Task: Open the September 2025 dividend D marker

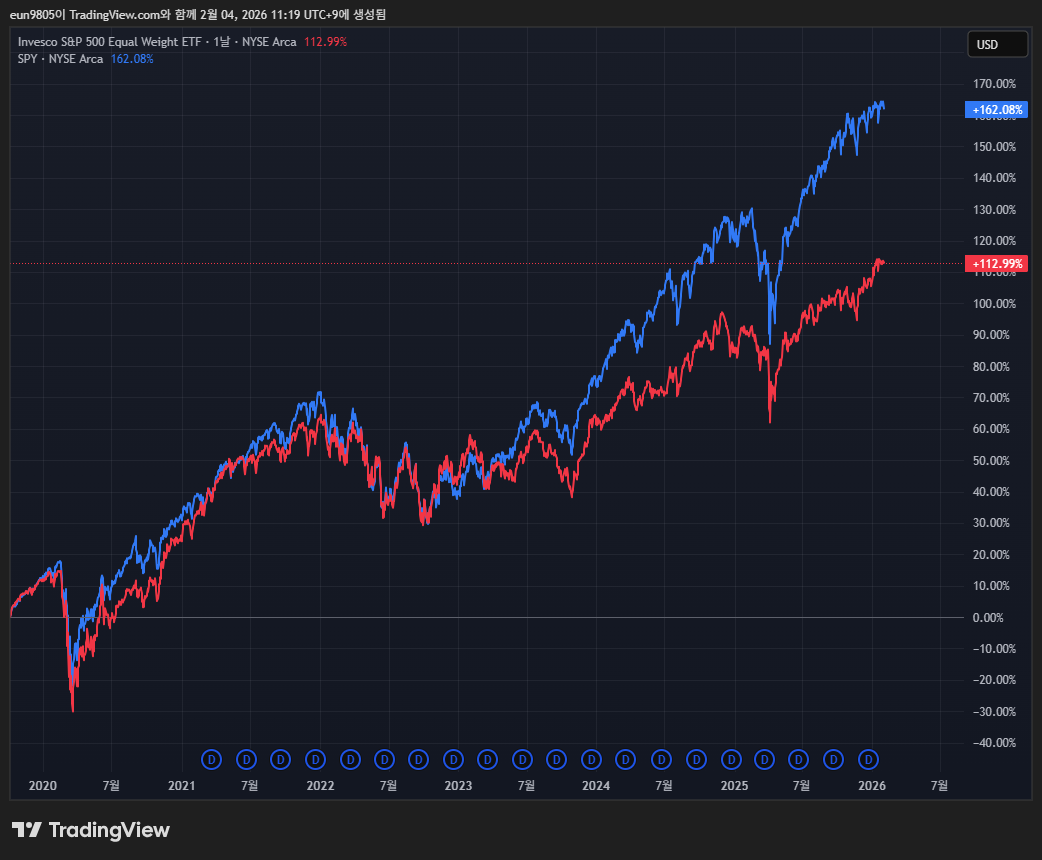Action: (x=833, y=759)
